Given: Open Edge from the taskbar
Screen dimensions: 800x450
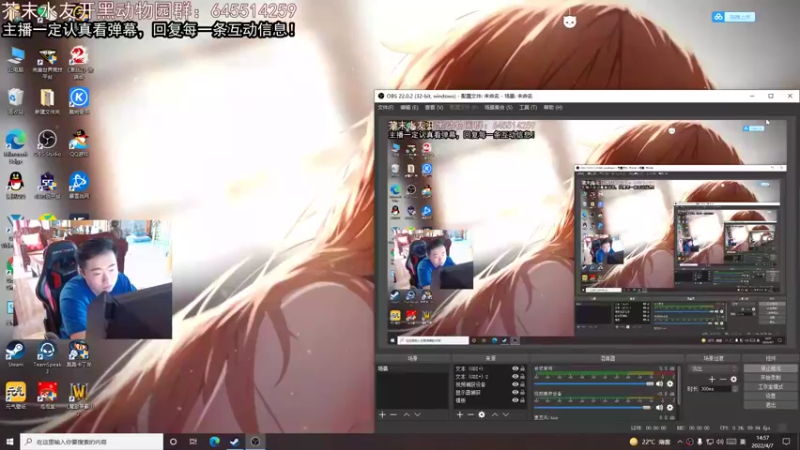Looking at the screenshot, I should click(214, 441).
